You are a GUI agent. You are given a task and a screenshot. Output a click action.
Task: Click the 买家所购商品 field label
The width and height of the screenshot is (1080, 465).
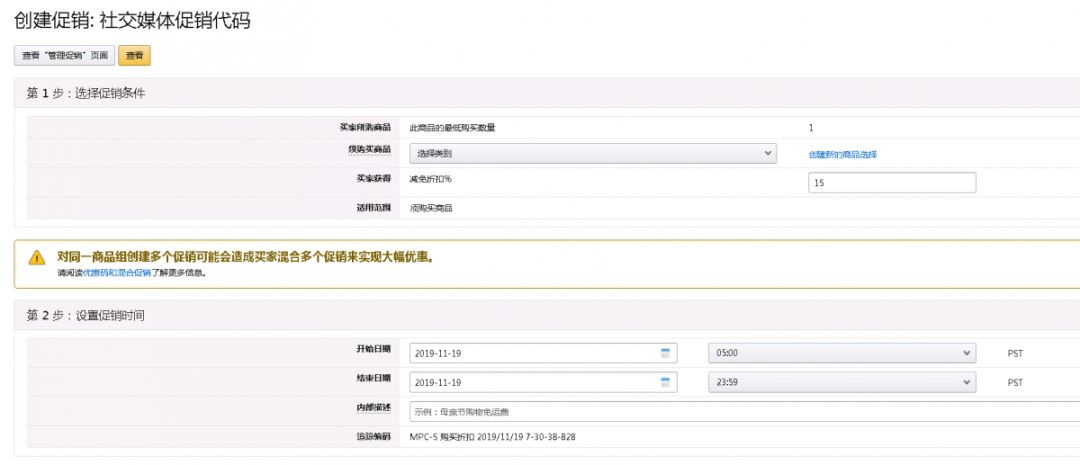(365, 127)
